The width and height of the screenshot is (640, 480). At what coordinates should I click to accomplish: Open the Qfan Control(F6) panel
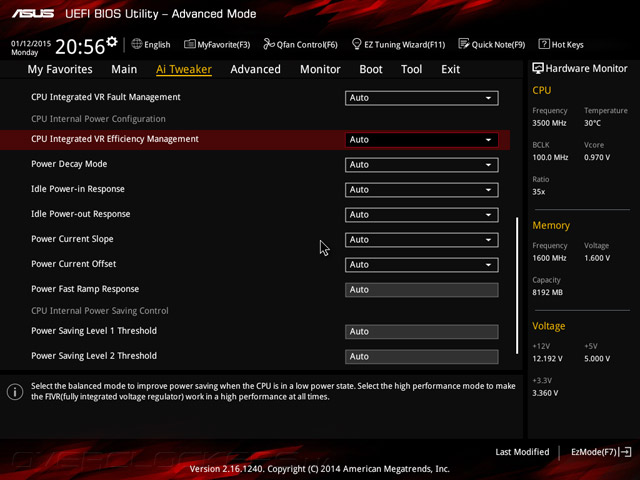click(300, 44)
